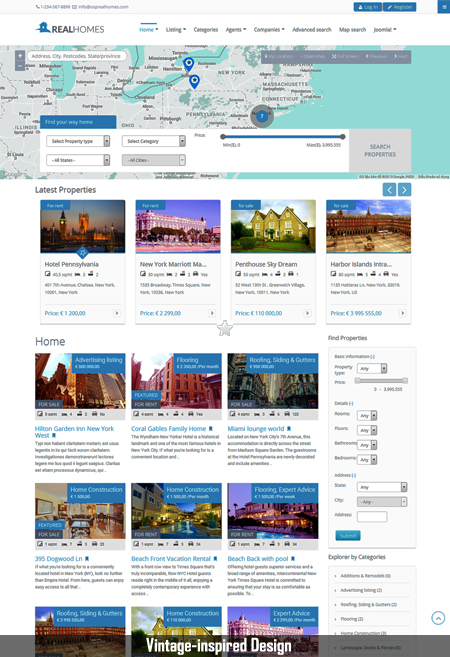Screen dimensions: 450x657
Task: Submit the Find Properties form
Action: pos(348,535)
